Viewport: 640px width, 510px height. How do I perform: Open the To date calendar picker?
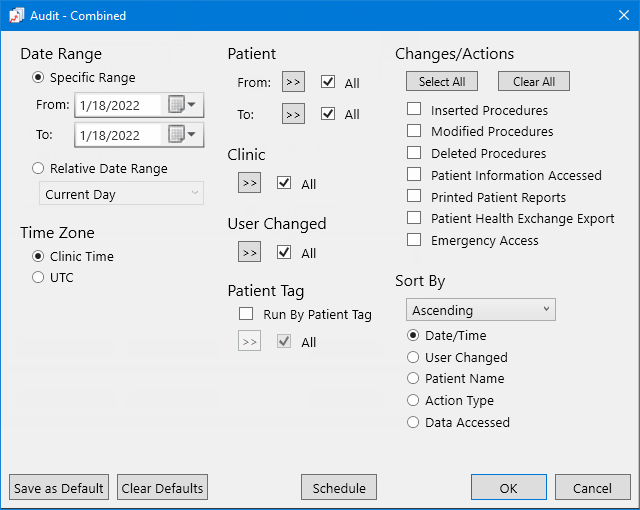click(182, 134)
